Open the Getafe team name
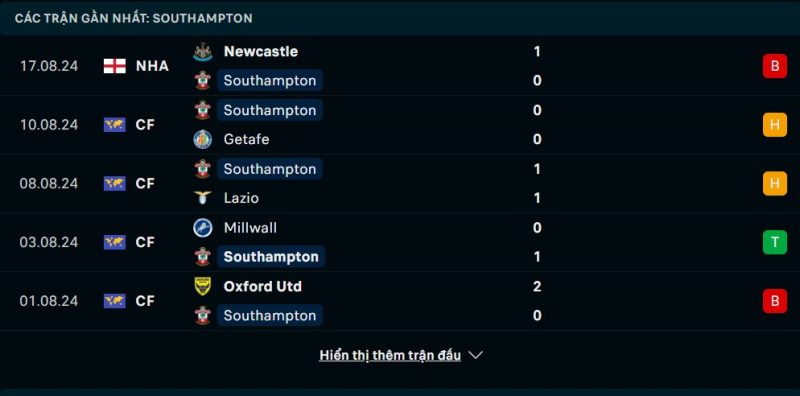 click(x=246, y=139)
